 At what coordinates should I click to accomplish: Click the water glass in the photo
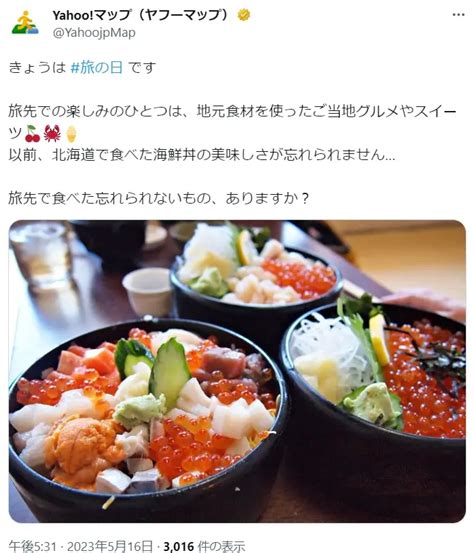point(41,254)
